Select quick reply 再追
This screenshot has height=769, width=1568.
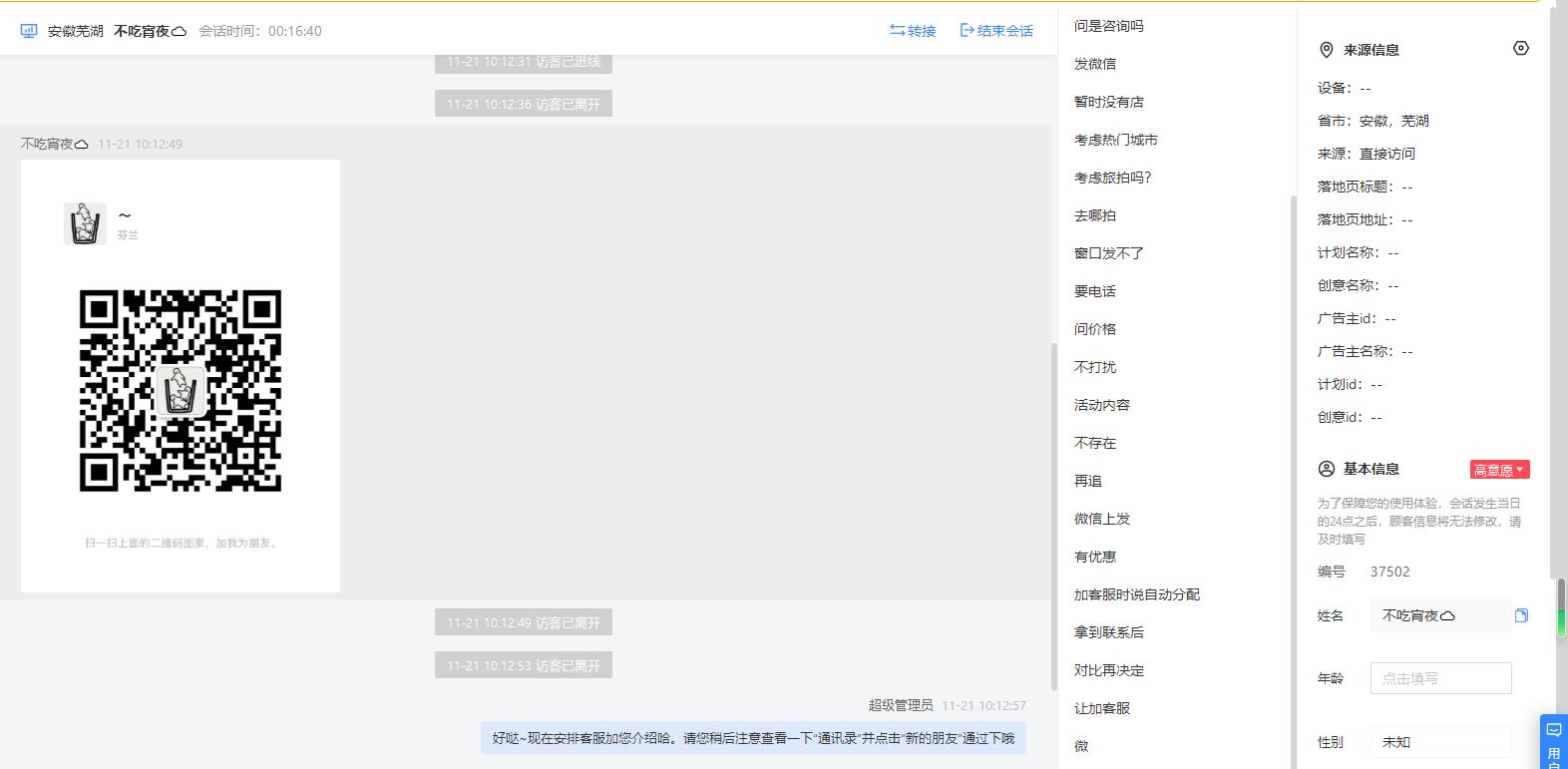[x=1088, y=481]
